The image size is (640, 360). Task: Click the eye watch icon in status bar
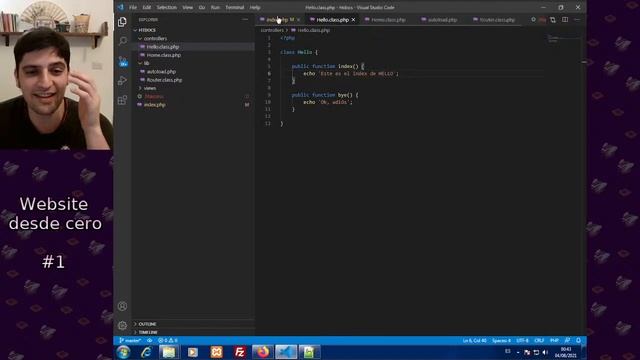150,340
